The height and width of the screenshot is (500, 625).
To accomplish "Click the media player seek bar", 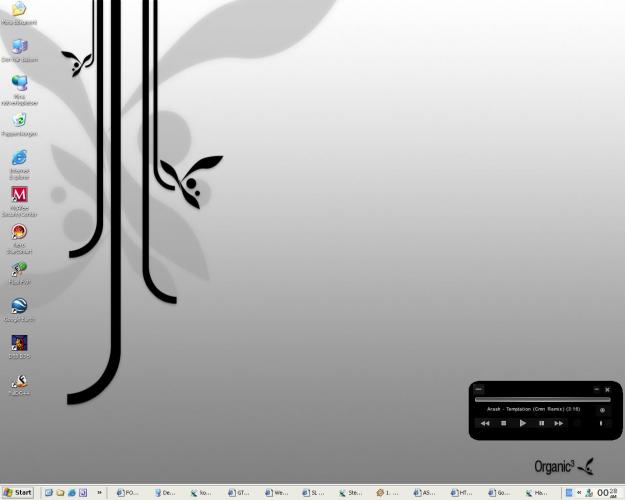I will coord(542,400).
